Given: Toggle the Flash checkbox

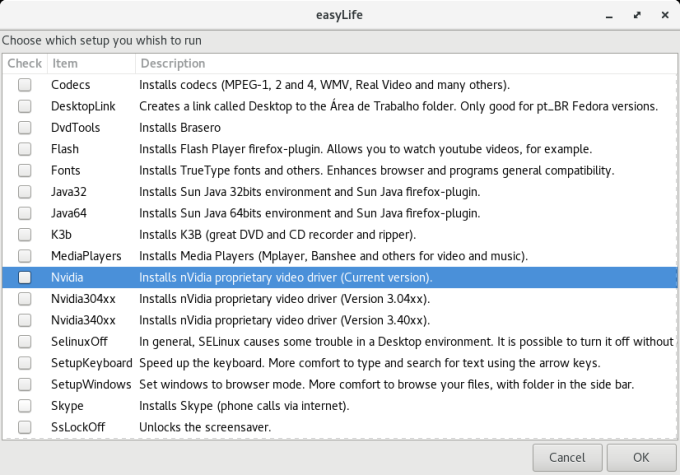Looking at the screenshot, I should pos(24,149).
